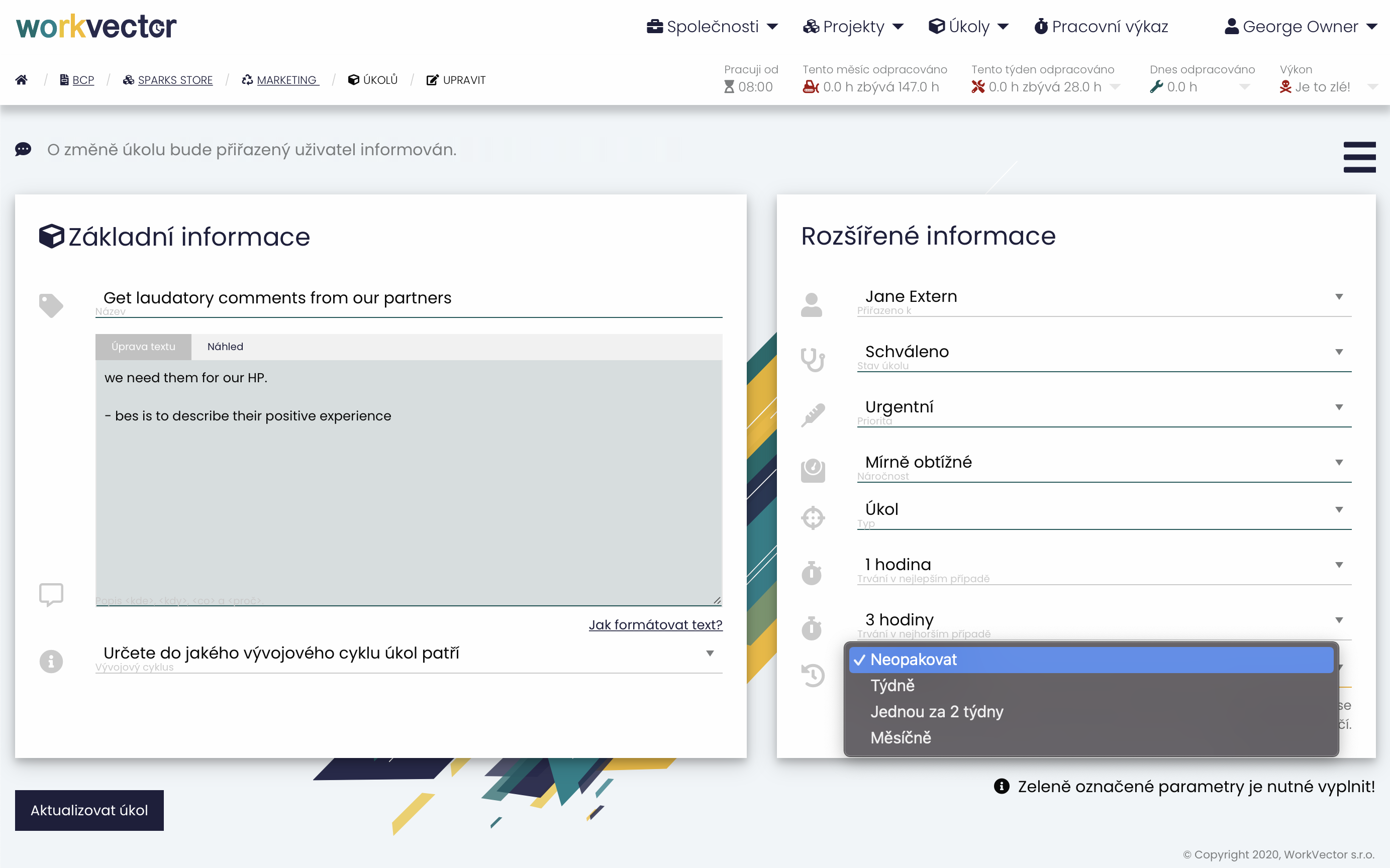
Task: Click Aktualizovat úkol button
Action: [x=89, y=810]
